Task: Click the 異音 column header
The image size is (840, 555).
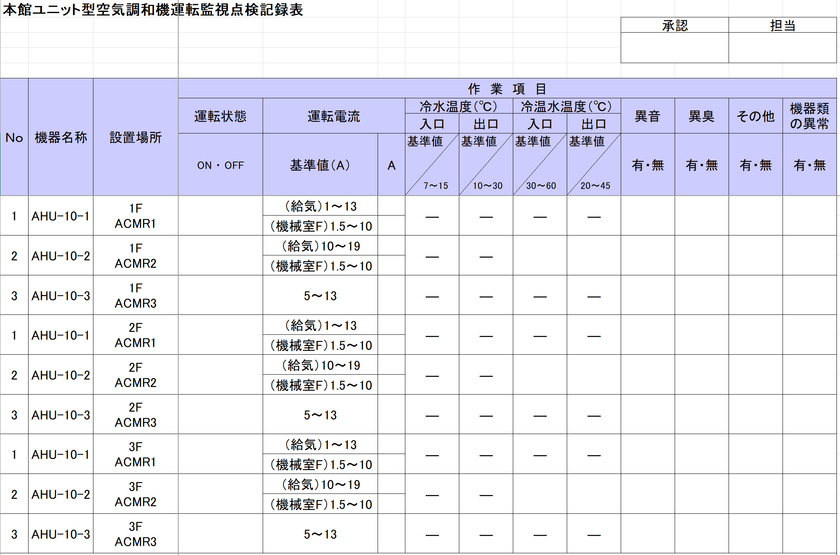Action: (647, 116)
